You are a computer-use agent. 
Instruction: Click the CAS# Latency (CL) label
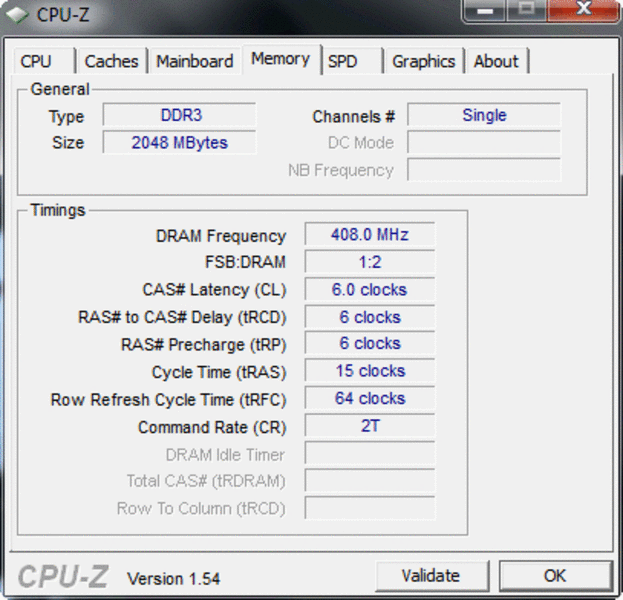(x=215, y=290)
